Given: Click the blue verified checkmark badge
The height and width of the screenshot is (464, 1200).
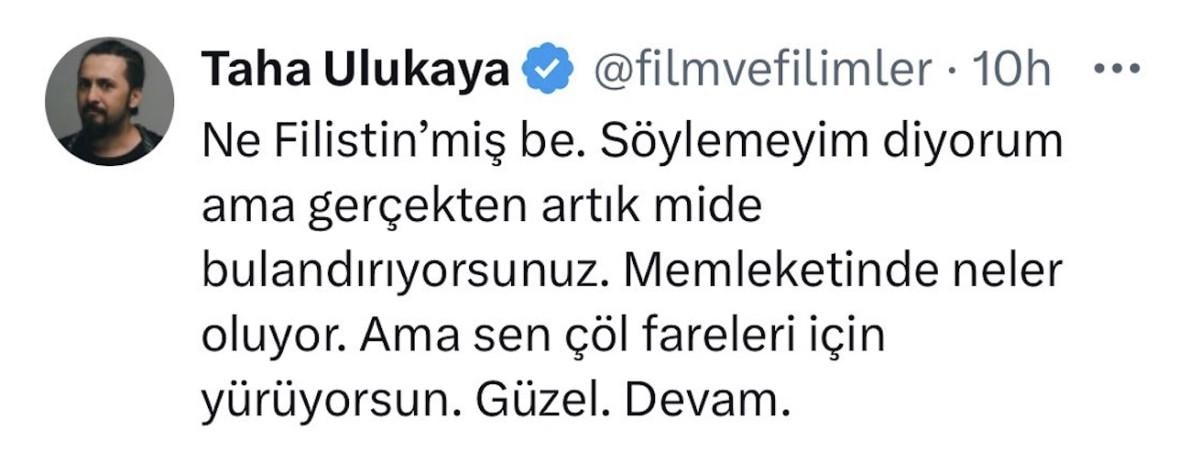Looking at the screenshot, I should pos(550,71).
